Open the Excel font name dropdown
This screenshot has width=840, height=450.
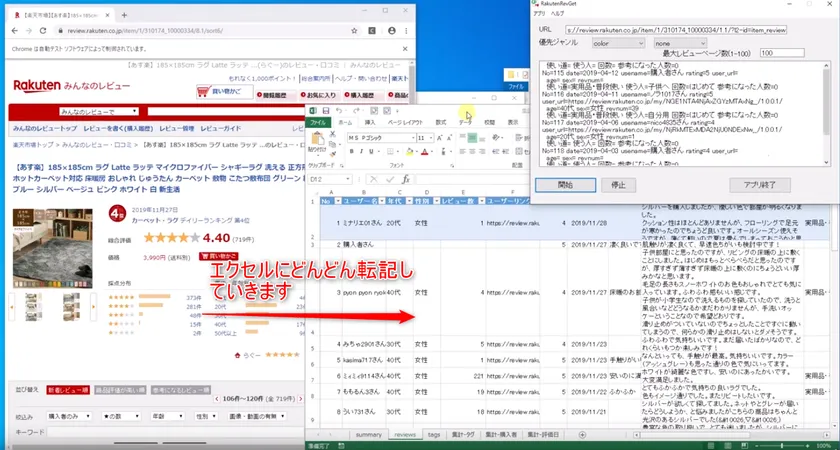point(412,138)
